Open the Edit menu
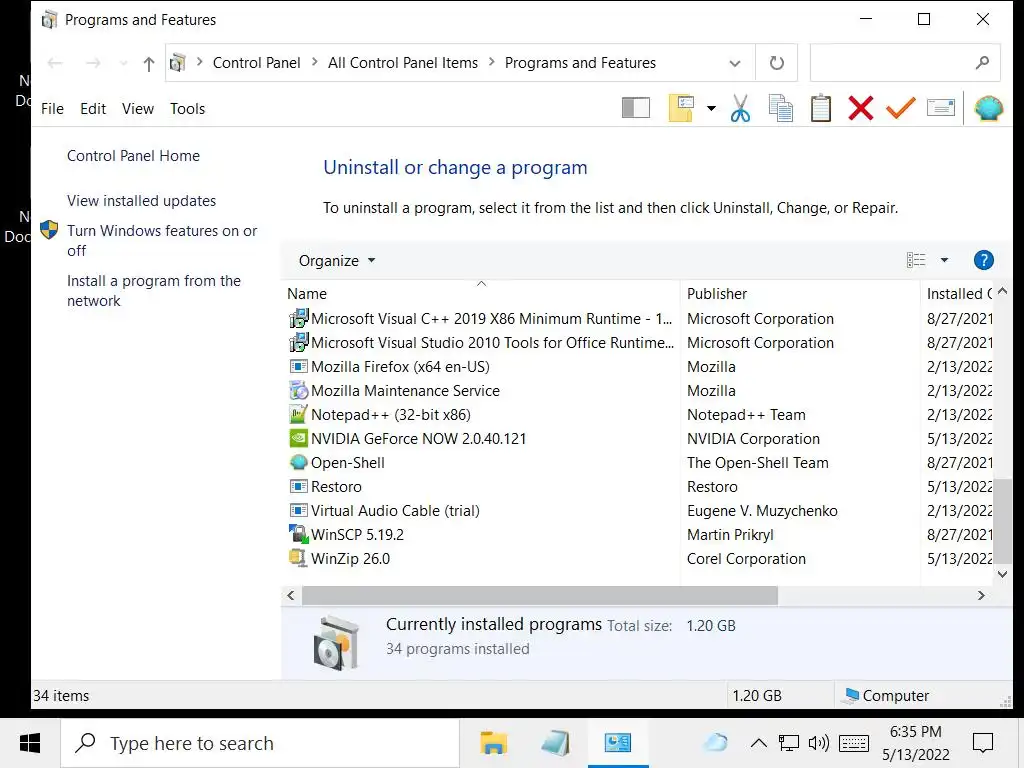1024x768 pixels. click(93, 108)
